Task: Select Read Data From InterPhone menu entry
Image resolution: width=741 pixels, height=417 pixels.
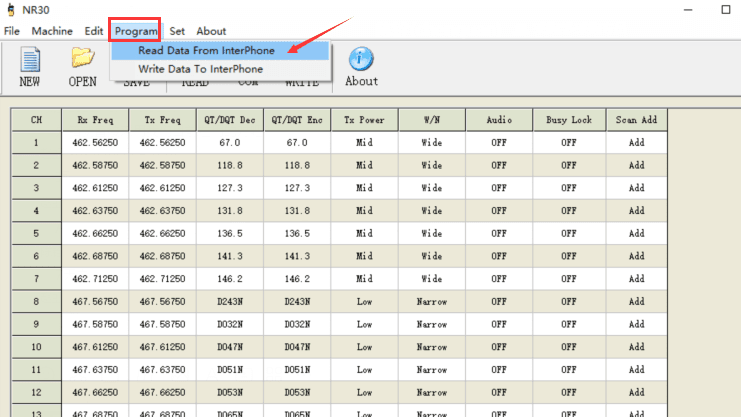Action: tap(206, 50)
